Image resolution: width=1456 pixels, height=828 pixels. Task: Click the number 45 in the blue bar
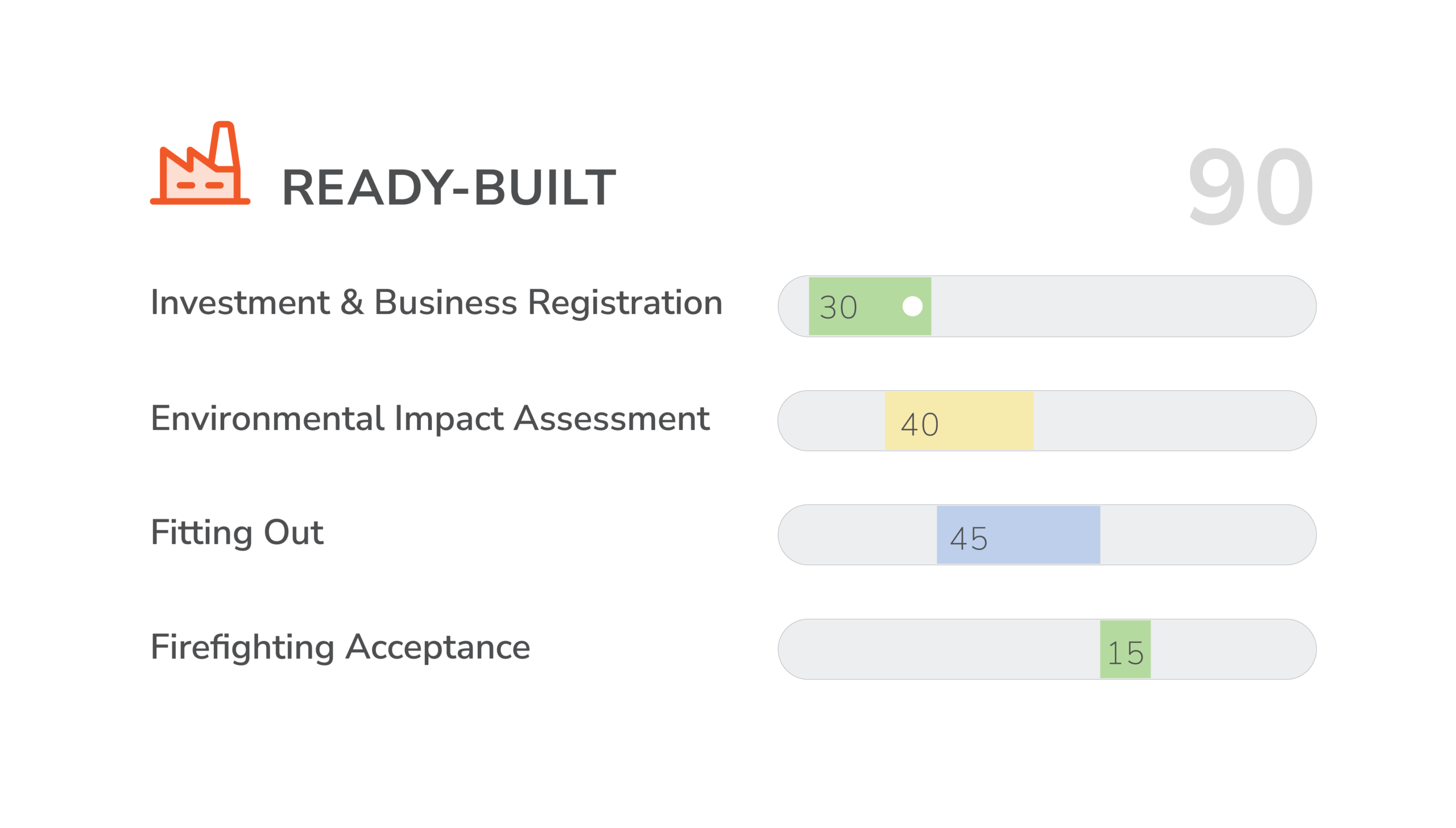pyautogui.click(x=969, y=539)
